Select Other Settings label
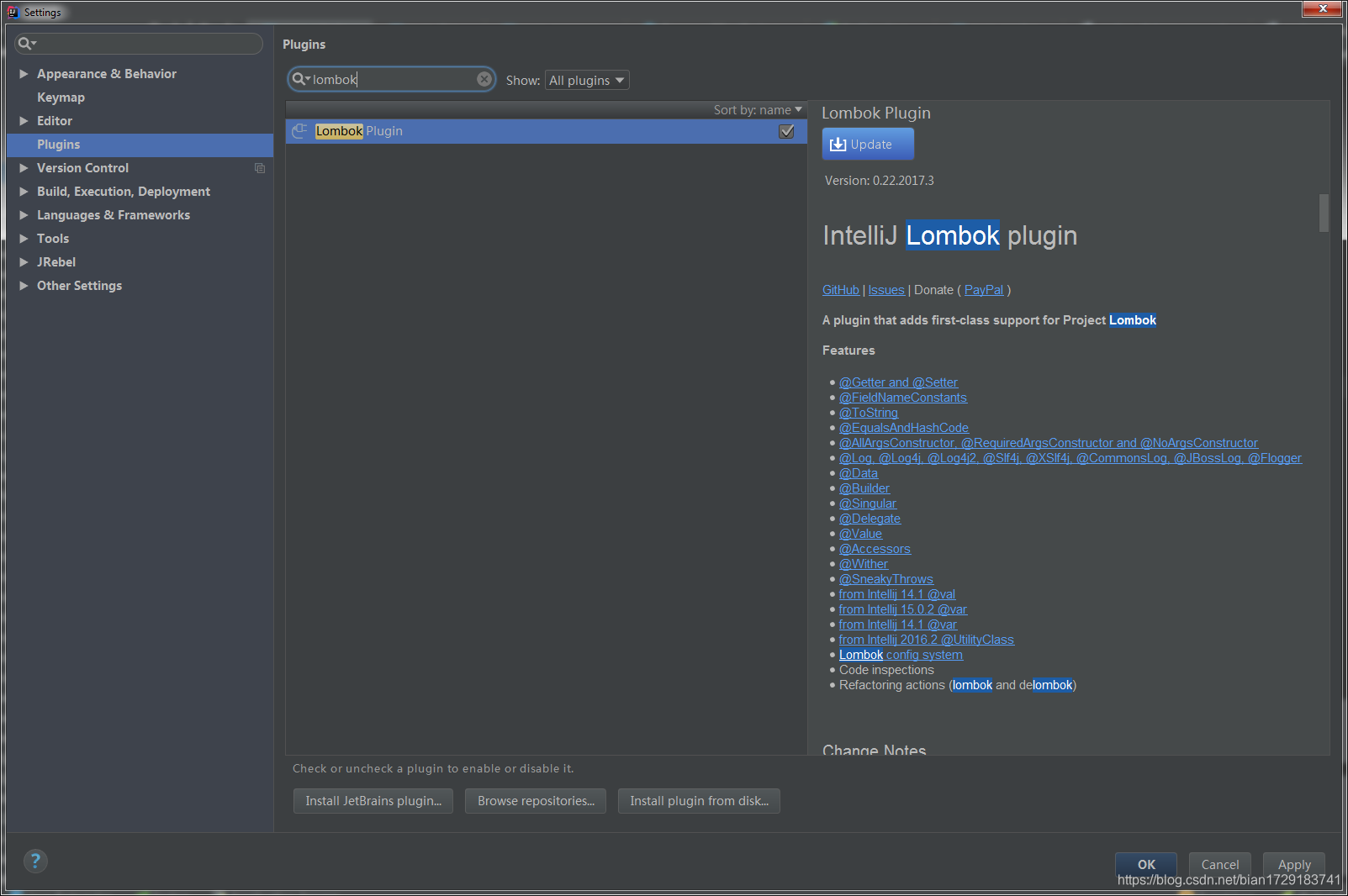Image resolution: width=1348 pixels, height=896 pixels. 79,286
